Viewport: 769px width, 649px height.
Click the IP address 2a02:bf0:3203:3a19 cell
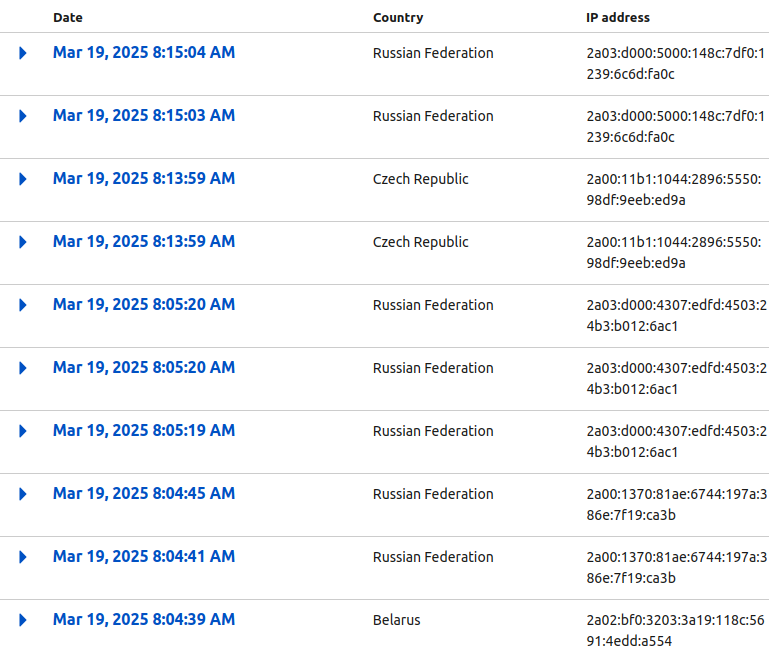point(676,630)
